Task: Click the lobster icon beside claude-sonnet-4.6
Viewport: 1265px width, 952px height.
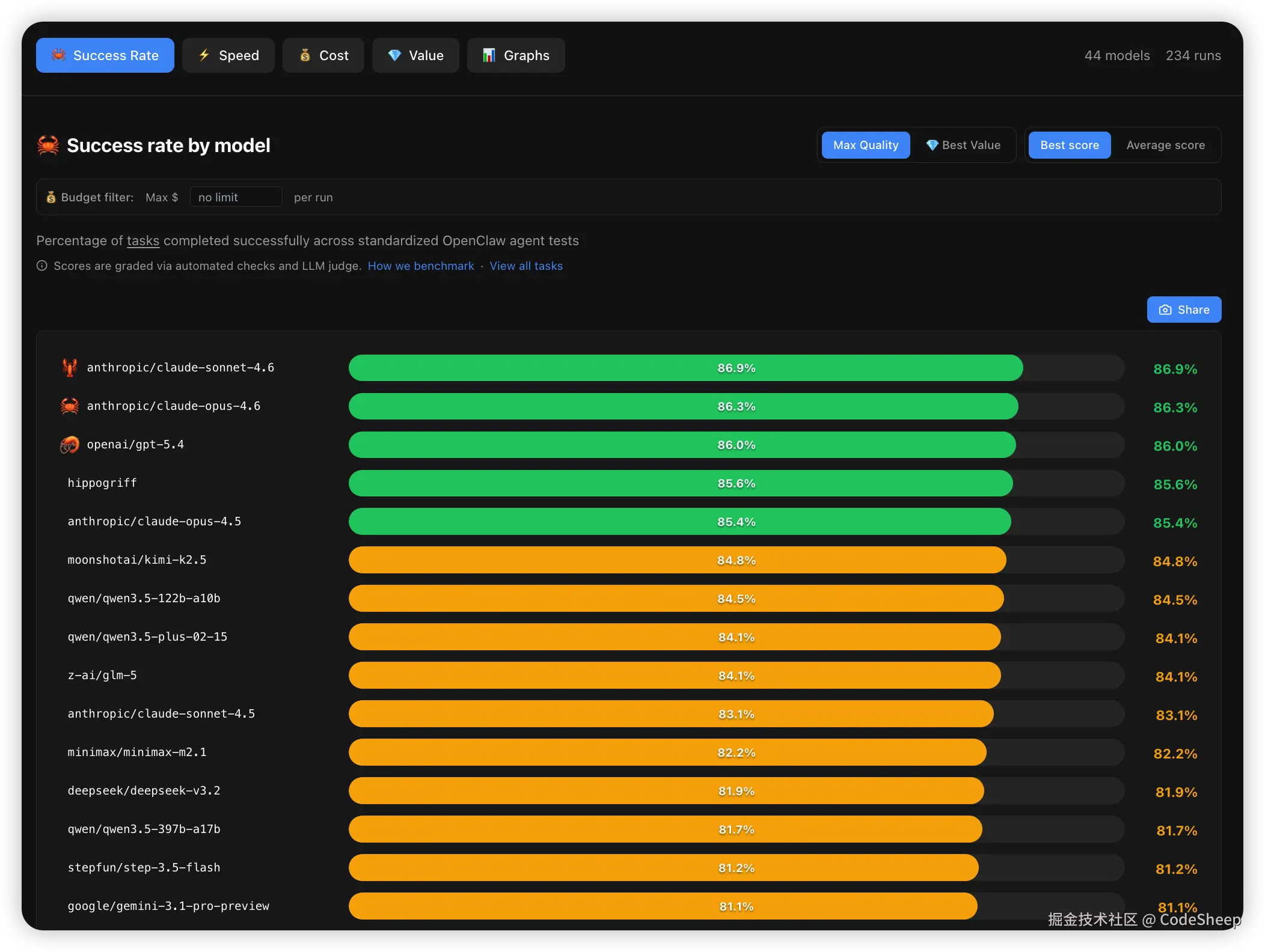Action: point(70,367)
